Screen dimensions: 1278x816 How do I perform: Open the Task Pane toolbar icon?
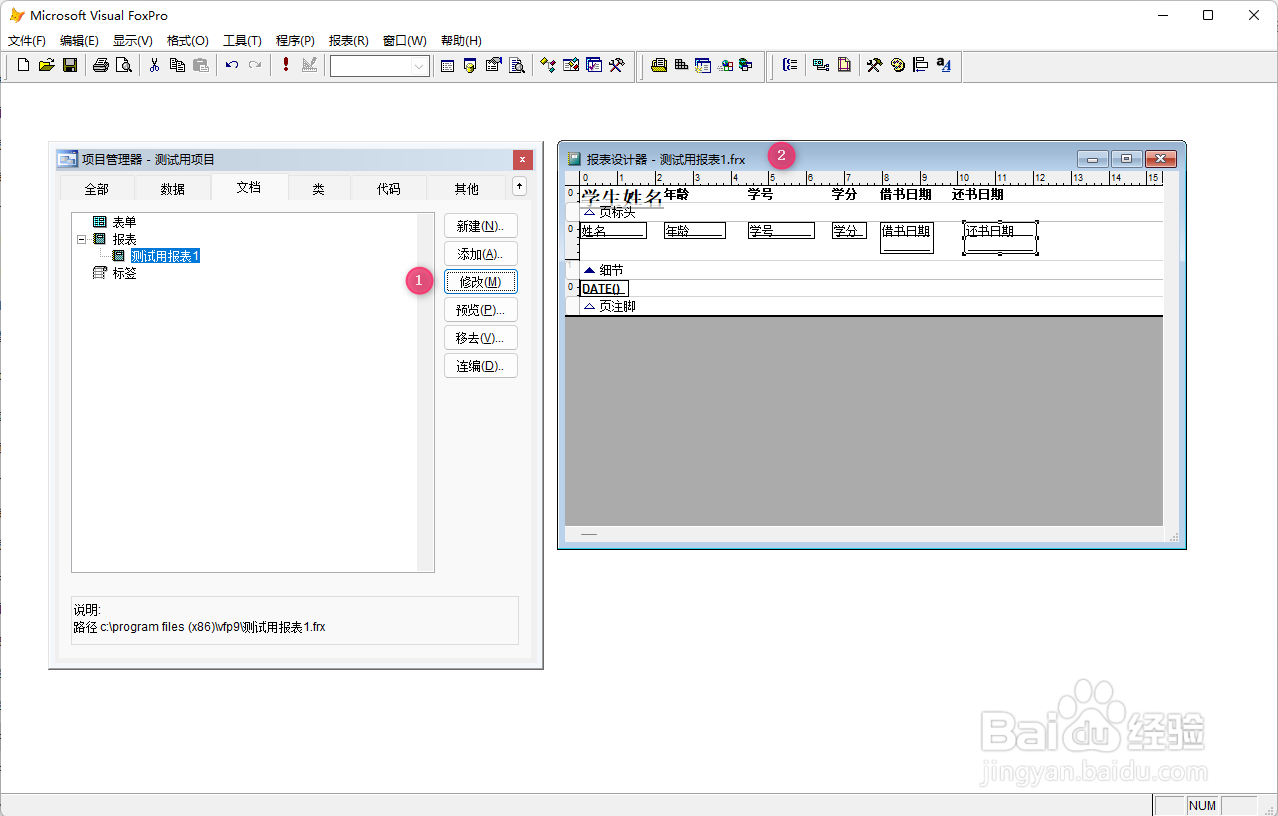tap(594, 66)
